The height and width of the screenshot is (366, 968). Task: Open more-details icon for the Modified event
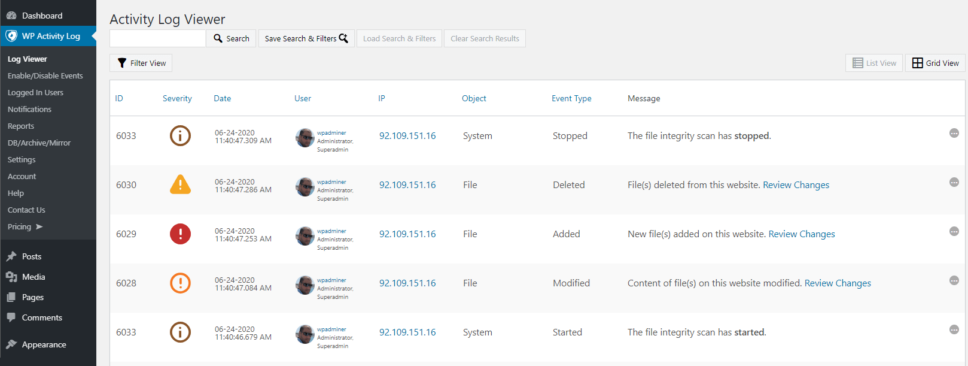(954, 280)
